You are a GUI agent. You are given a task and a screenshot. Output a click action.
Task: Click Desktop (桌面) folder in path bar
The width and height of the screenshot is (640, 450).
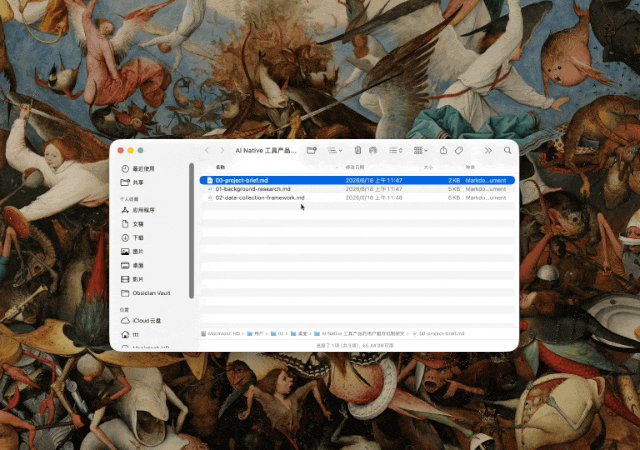(x=299, y=334)
